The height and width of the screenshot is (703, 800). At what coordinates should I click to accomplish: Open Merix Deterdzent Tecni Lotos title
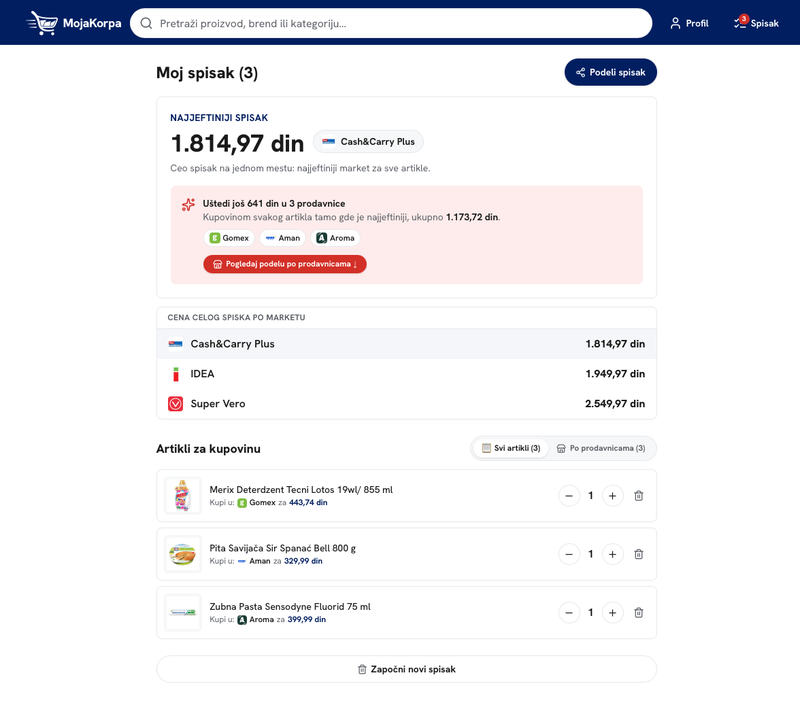pyautogui.click(x=301, y=489)
